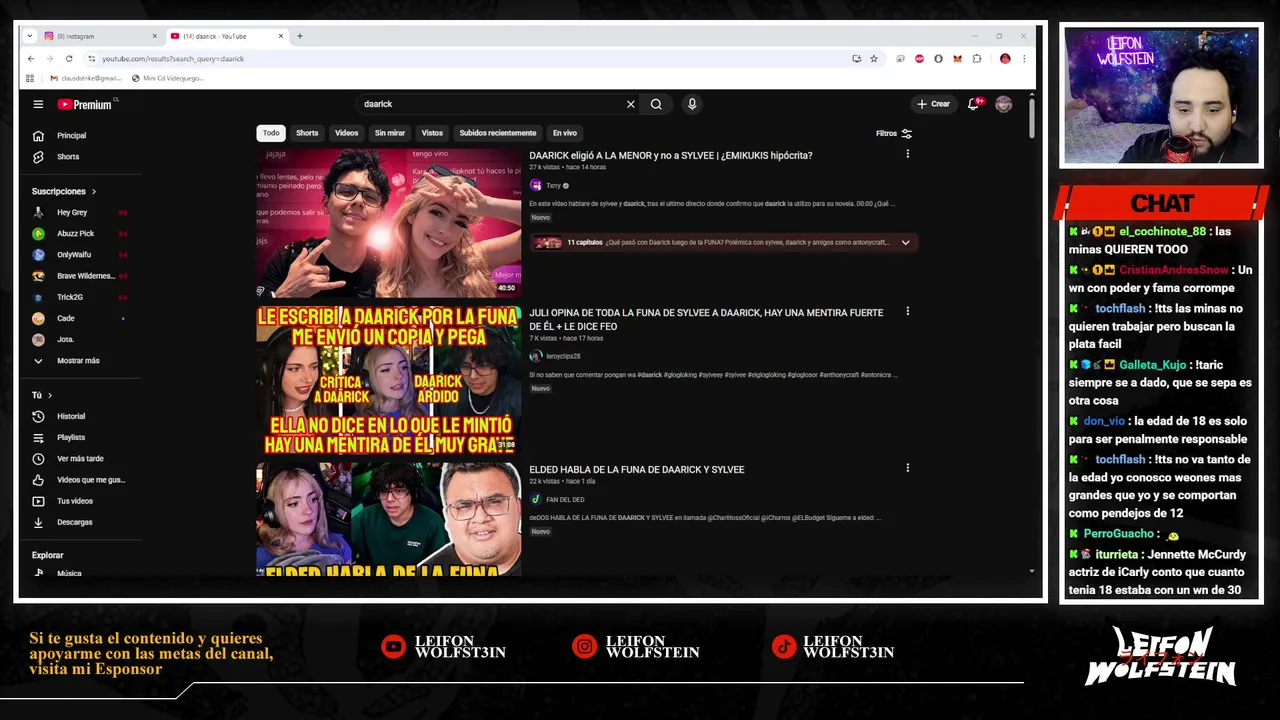The height and width of the screenshot is (720, 1280).
Task: Open options menu for the JULI OPINA video
Action: pyautogui.click(x=907, y=311)
